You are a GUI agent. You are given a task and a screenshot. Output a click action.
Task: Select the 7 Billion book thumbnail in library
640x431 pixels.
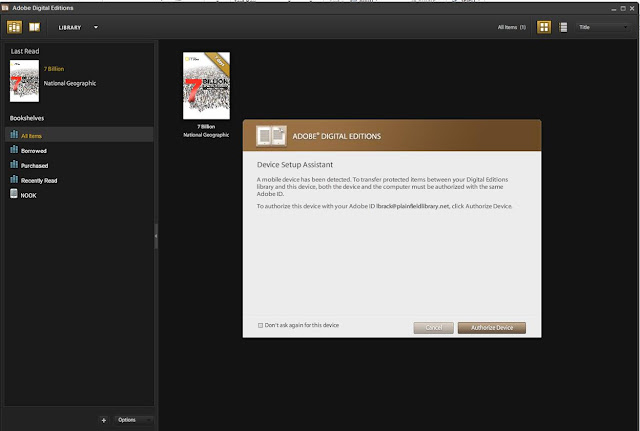pos(206,86)
